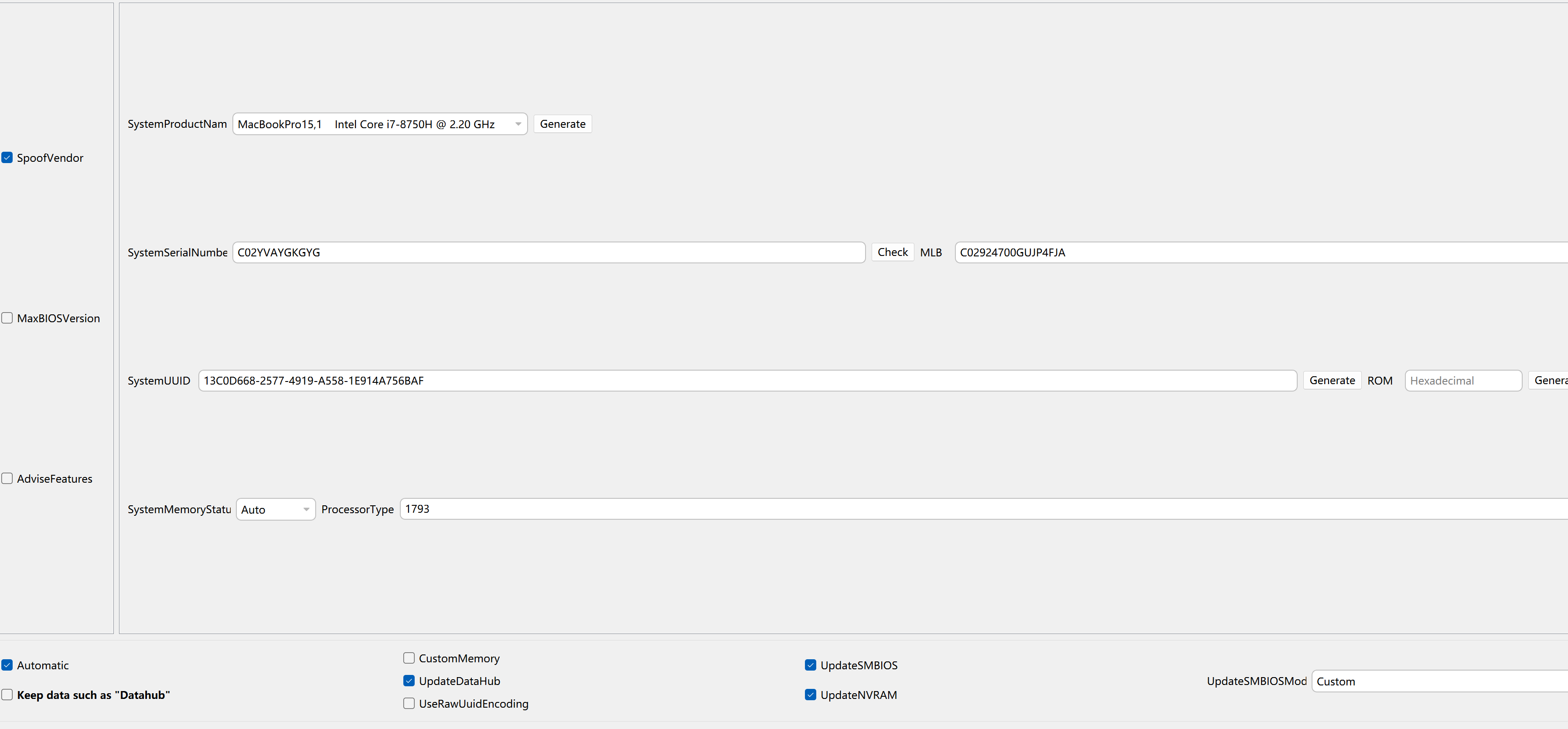1568x729 pixels.
Task: Uncheck the UpdateDataHub checkbox
Action: click(x=409, y=681)
